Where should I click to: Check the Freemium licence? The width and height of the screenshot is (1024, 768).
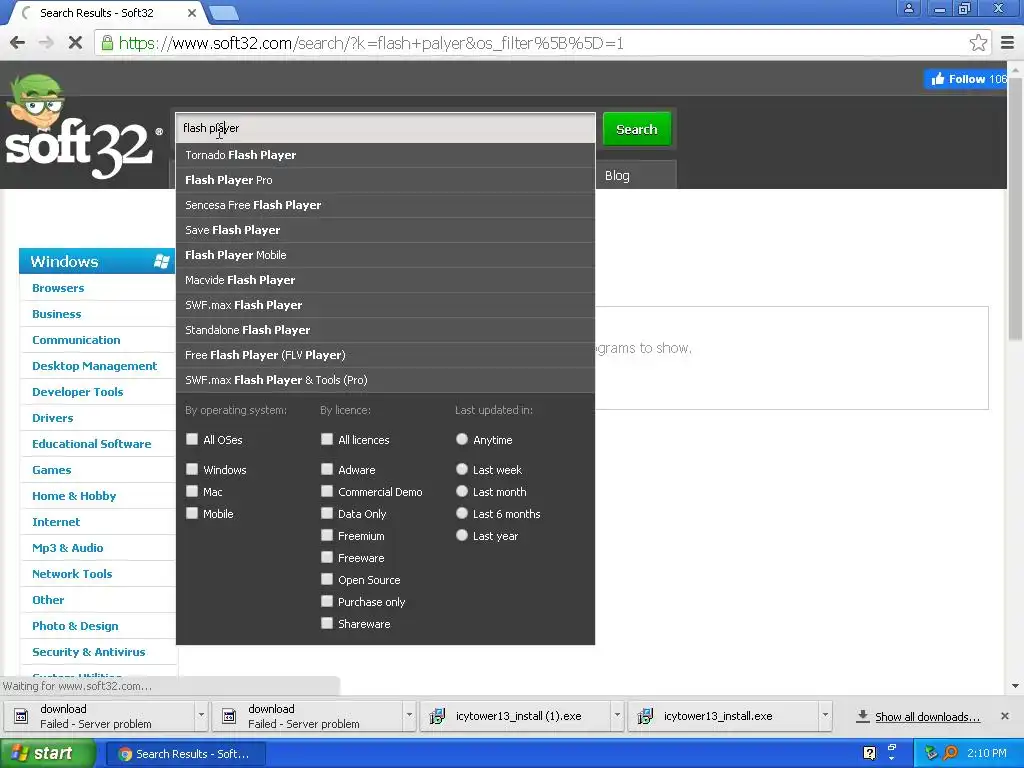click(x=327, y=536)
